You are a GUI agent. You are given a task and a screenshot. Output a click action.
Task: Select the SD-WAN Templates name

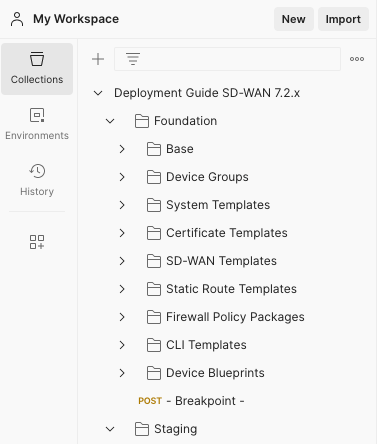coord(221,261)
